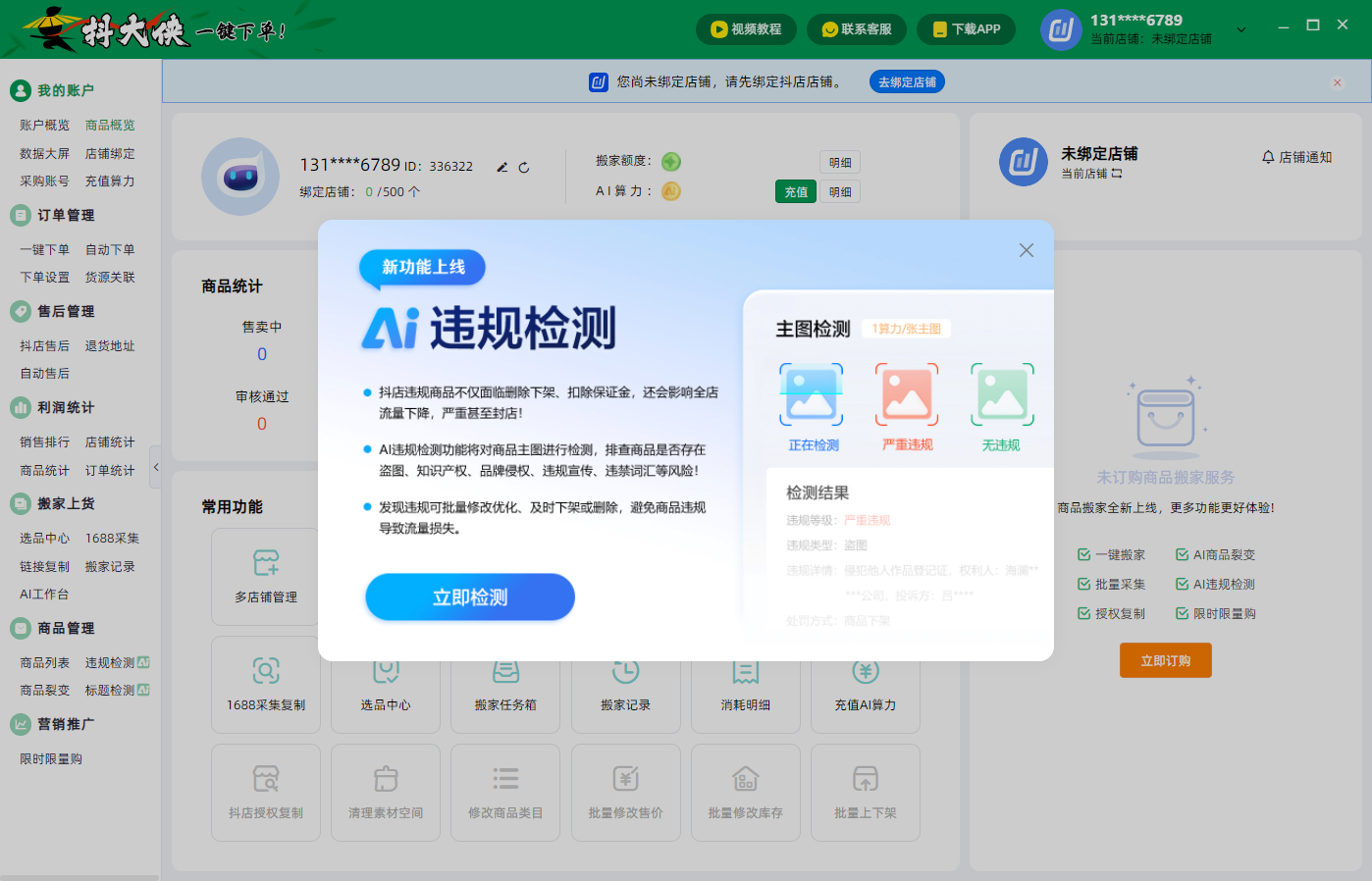Screen dimensions: 1372x881
Task: Click the account avatar icon in title bar
Action: click(1061, 29)
